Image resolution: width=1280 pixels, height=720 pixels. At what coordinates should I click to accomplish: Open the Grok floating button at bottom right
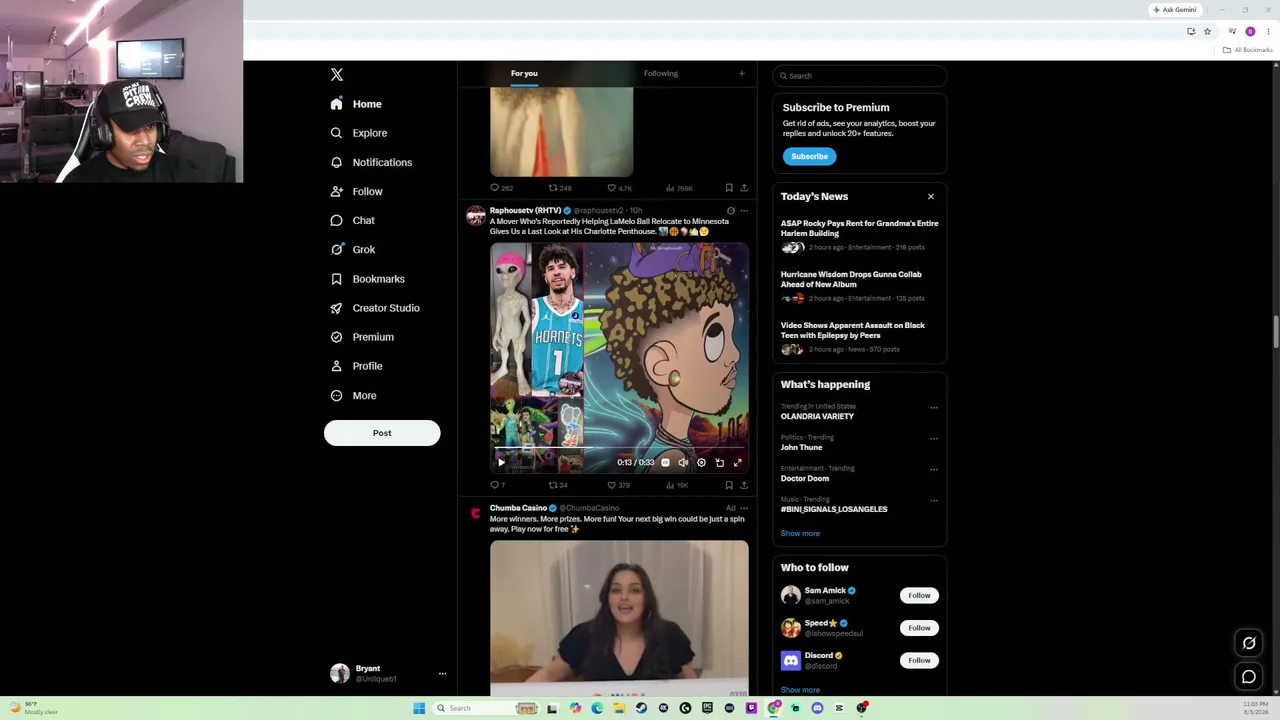[x=1249, y=643]
